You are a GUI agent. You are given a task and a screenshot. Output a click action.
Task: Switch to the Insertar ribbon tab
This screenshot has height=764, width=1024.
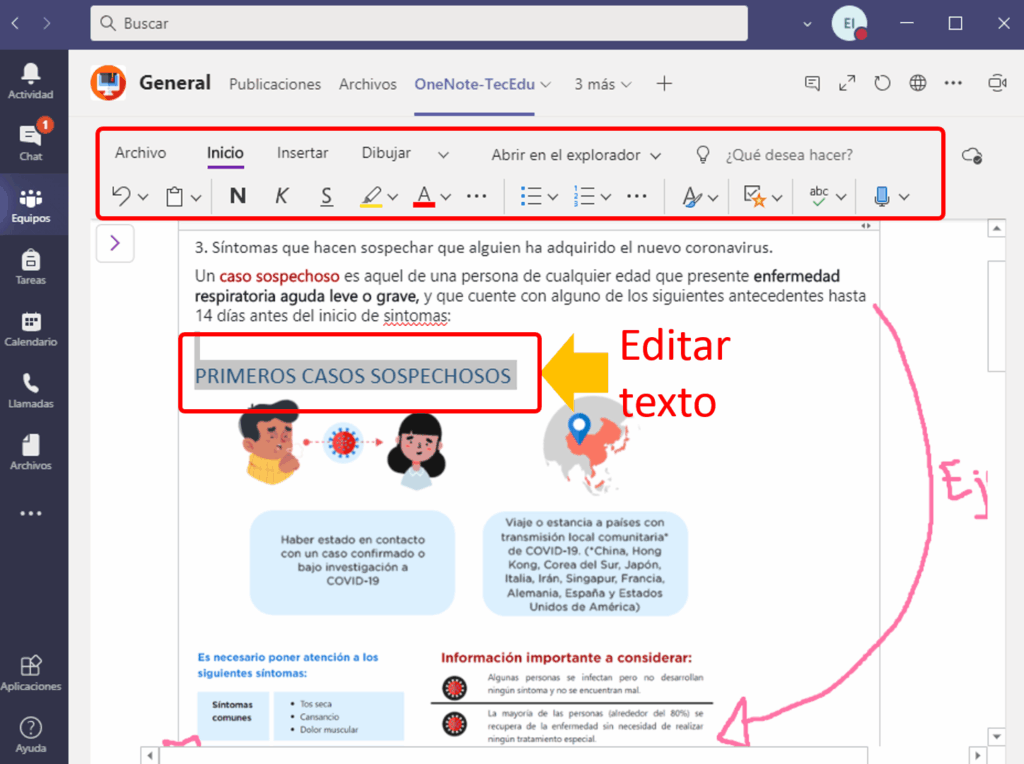click(x=302, y=153)
